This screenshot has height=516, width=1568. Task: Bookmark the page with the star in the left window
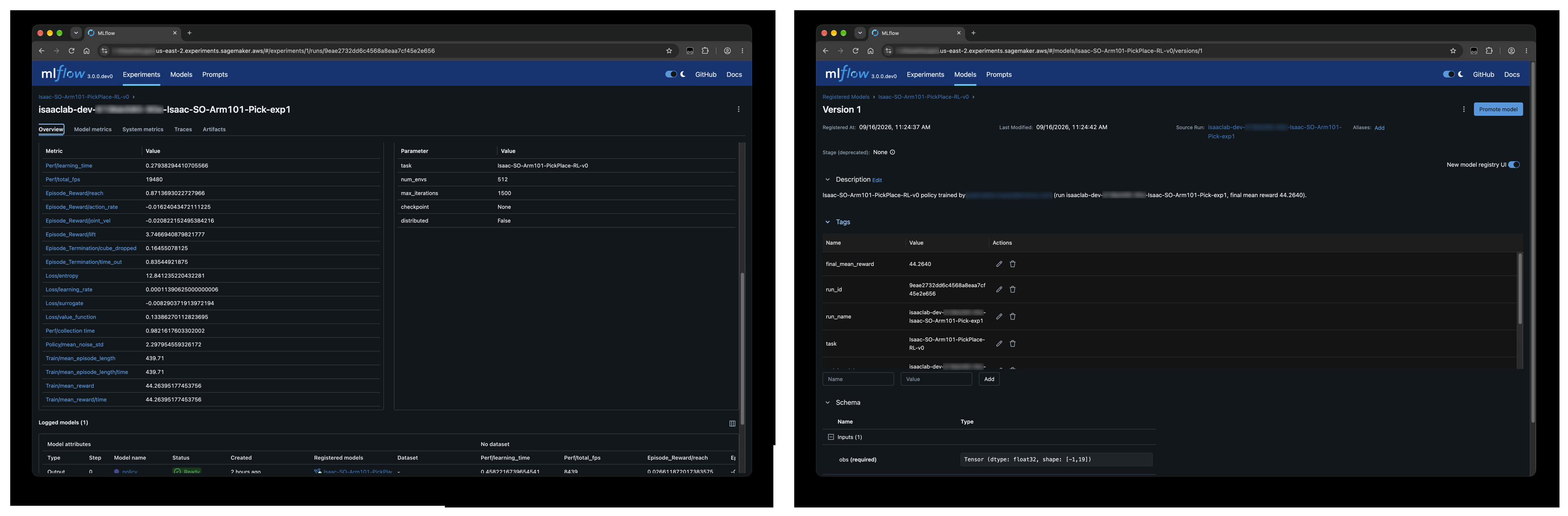[669, 51]
